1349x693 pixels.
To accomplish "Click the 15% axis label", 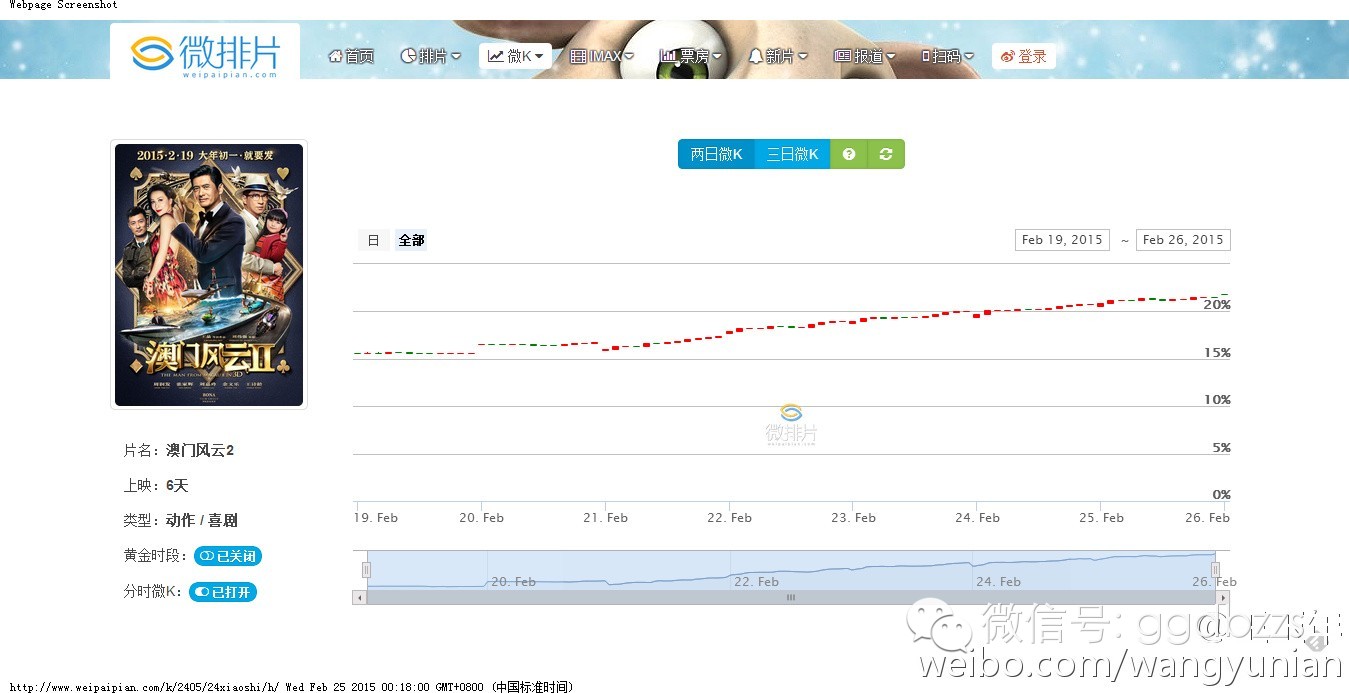I will [x=1217, y=353].
